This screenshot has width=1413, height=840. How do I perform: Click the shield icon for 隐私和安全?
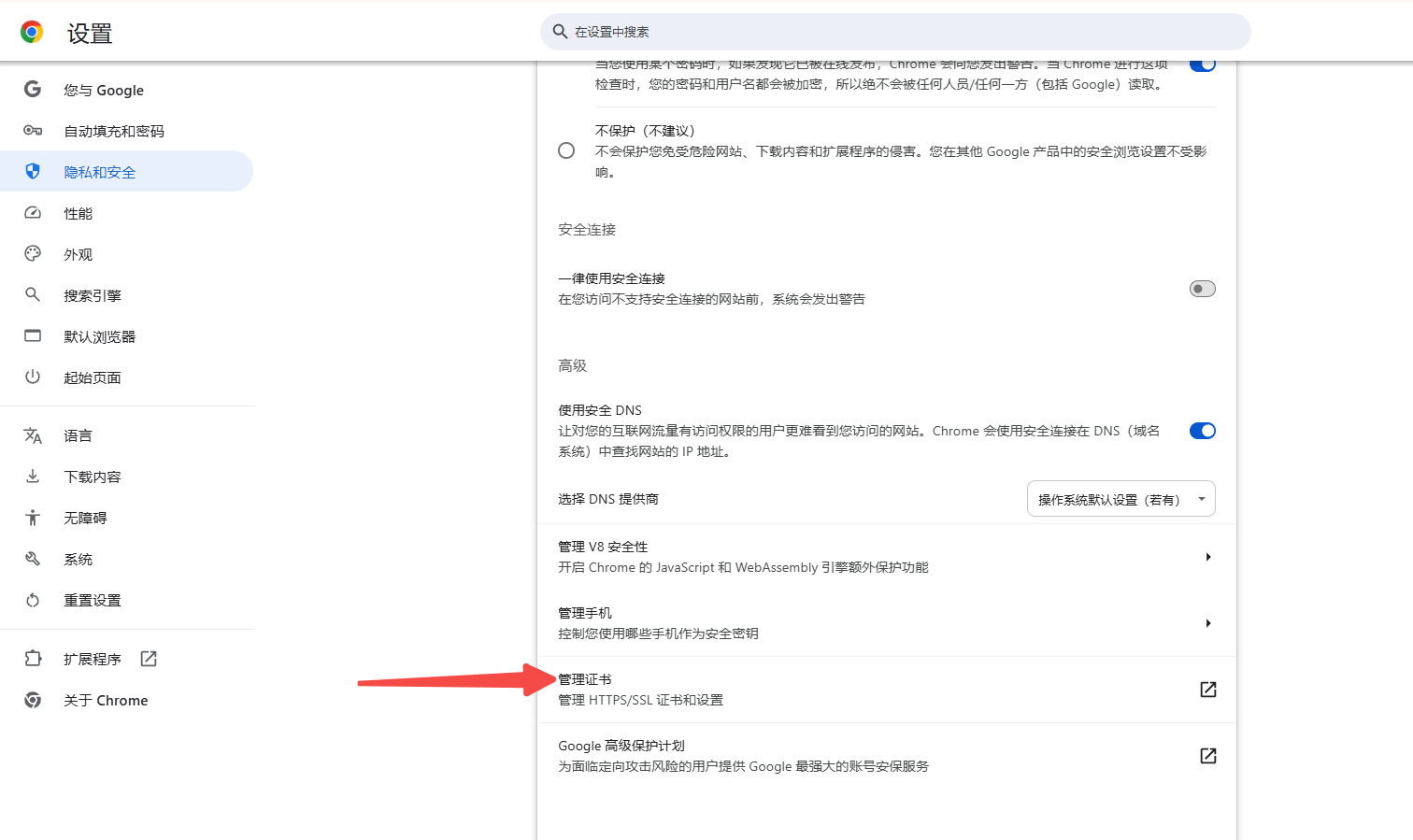[x=33, y=172]
